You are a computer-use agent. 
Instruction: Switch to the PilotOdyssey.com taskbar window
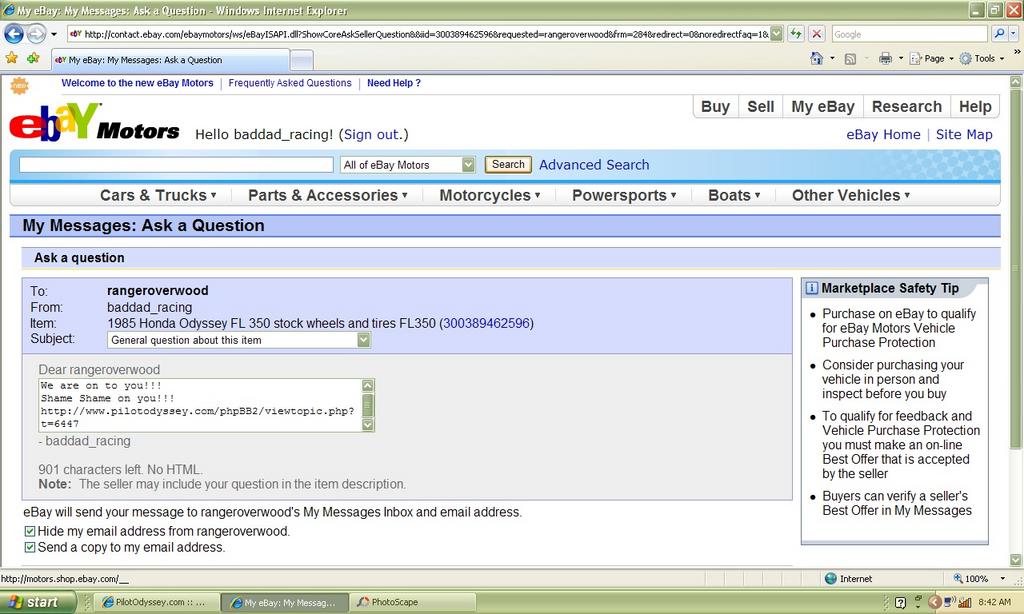(157, 602)
